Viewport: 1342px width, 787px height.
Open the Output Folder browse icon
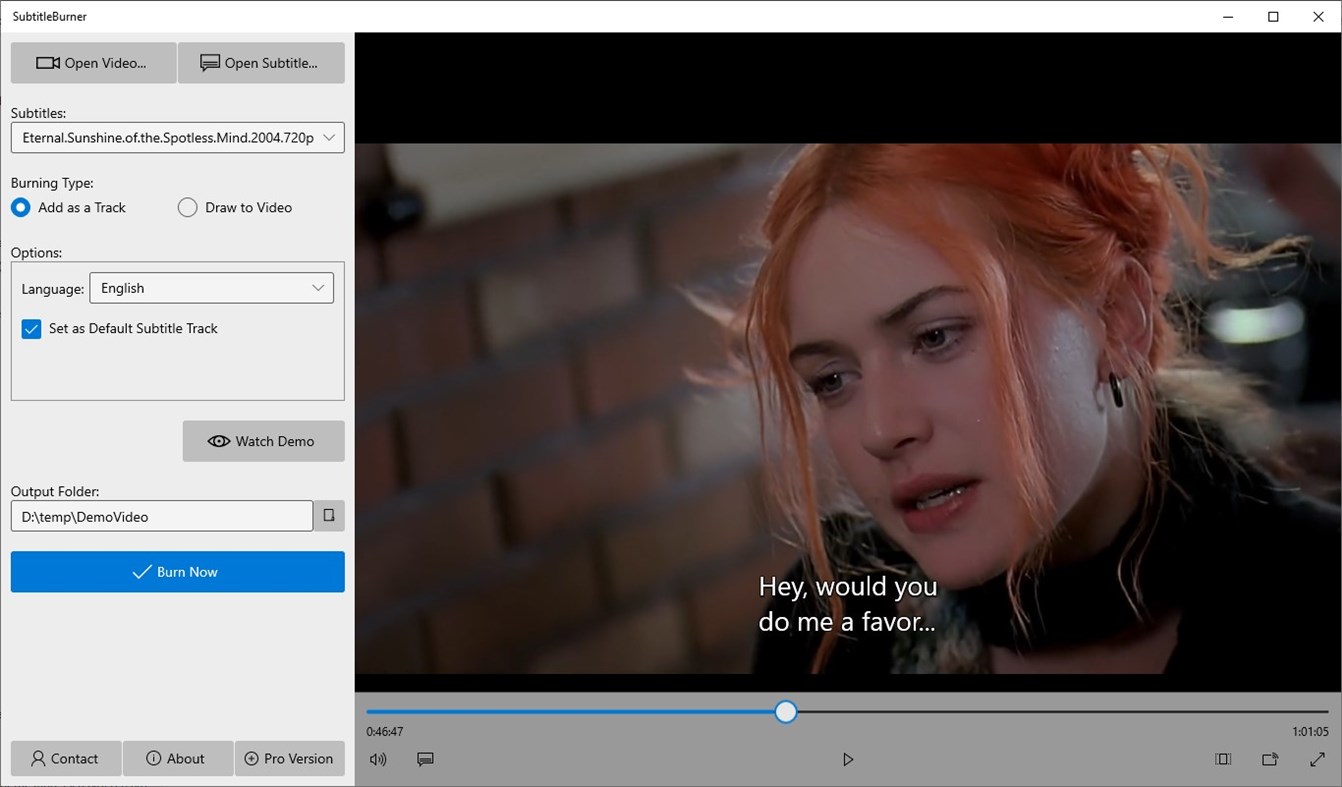tap(328, 515)
